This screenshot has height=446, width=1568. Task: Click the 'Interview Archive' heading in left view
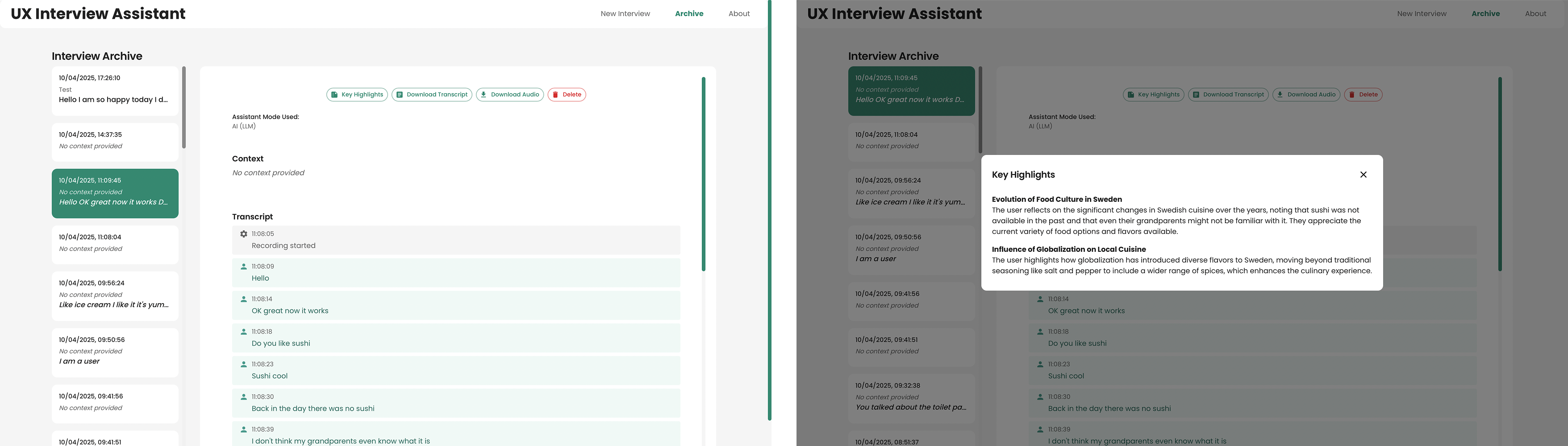coord(97,56)
